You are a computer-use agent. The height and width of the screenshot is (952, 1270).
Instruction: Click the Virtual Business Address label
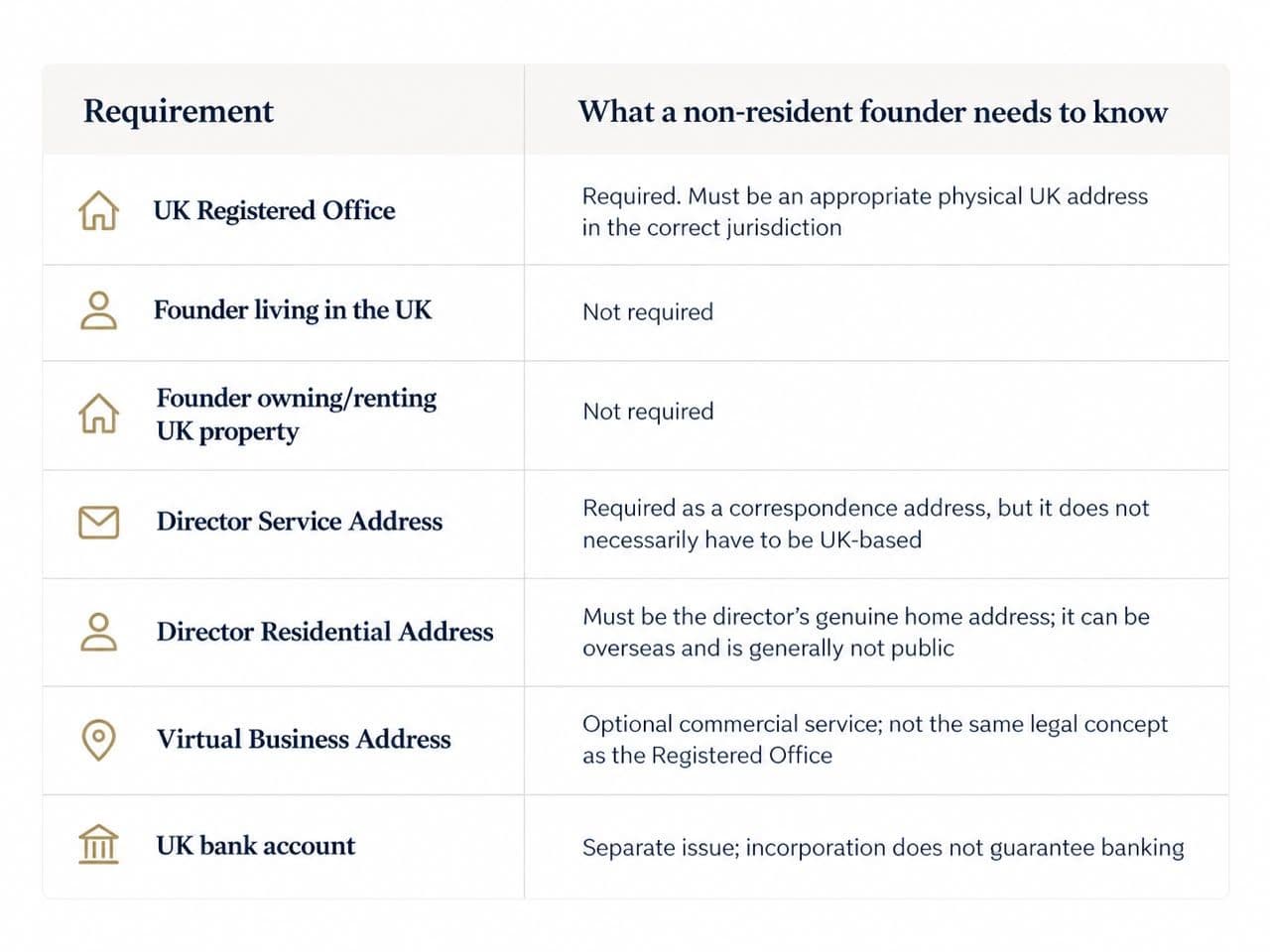tap(304, 740)
